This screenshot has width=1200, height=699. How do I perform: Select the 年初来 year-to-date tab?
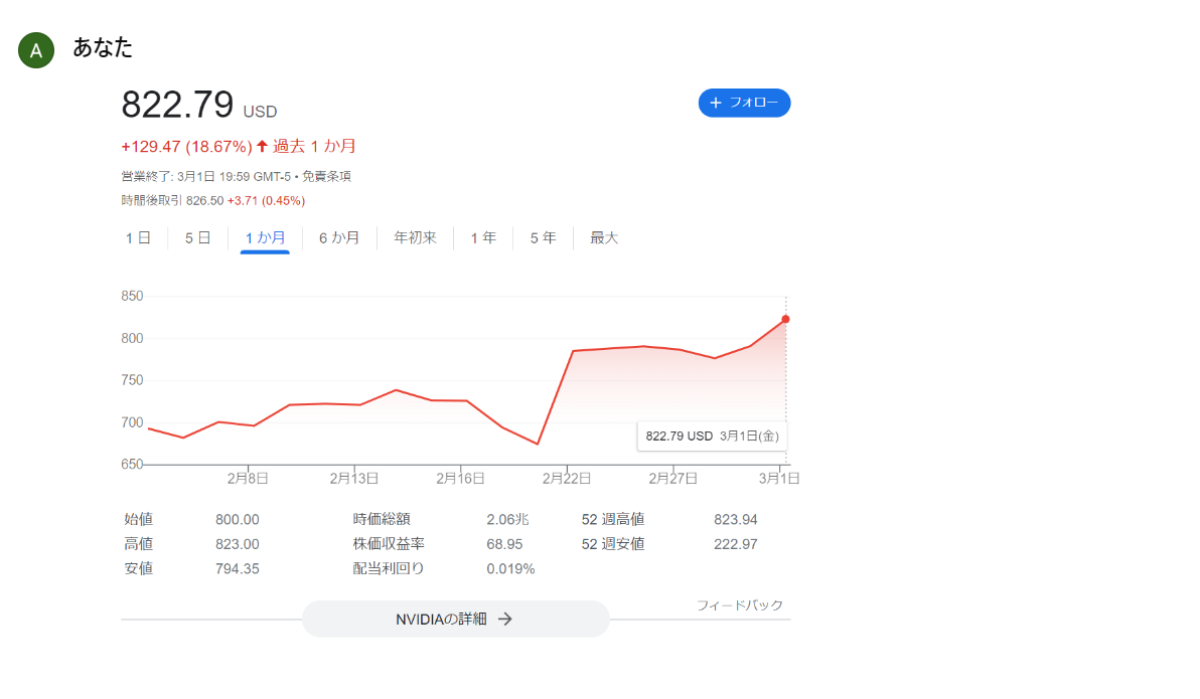[x=415, y=238]
